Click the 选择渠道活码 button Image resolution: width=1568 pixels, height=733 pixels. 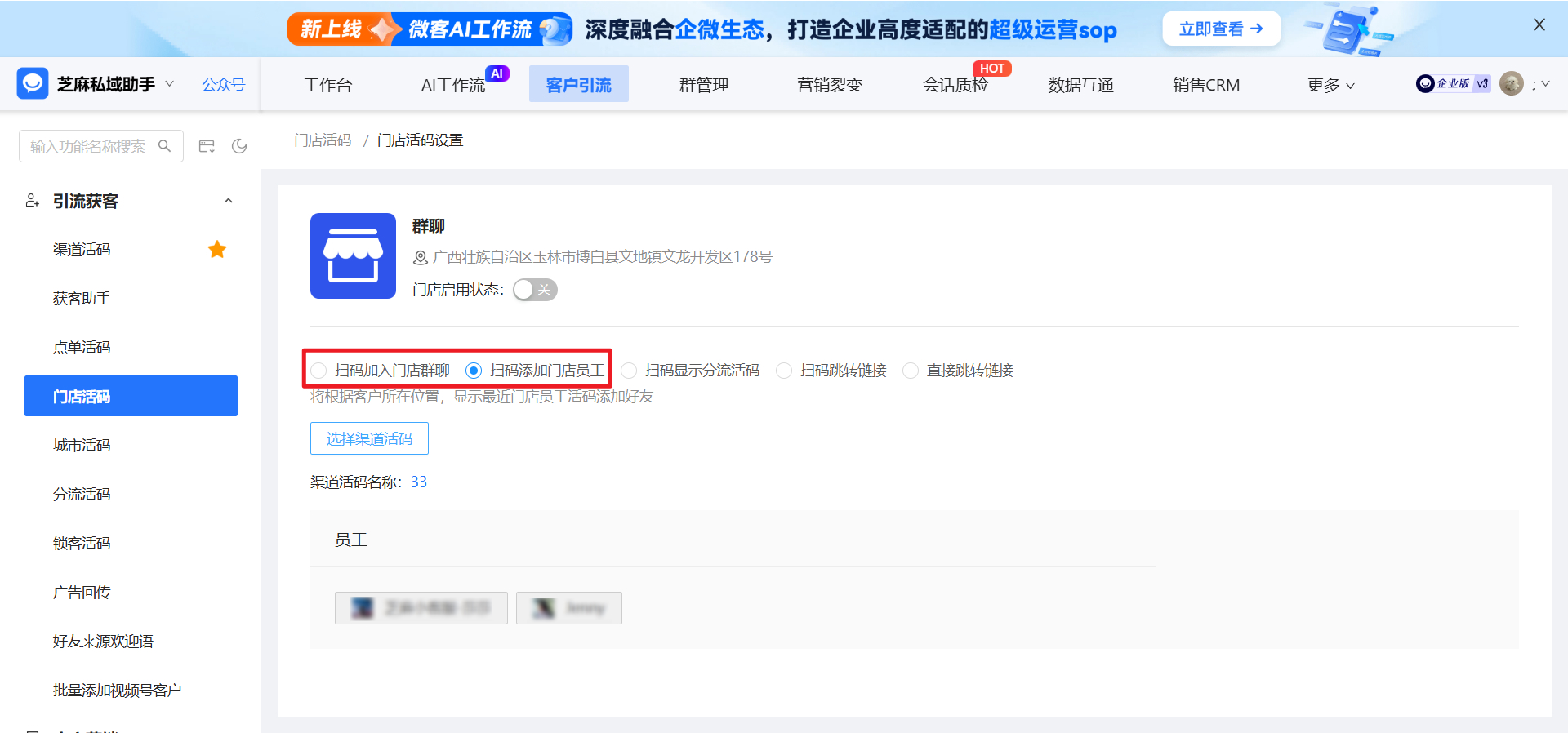[369, 438]
